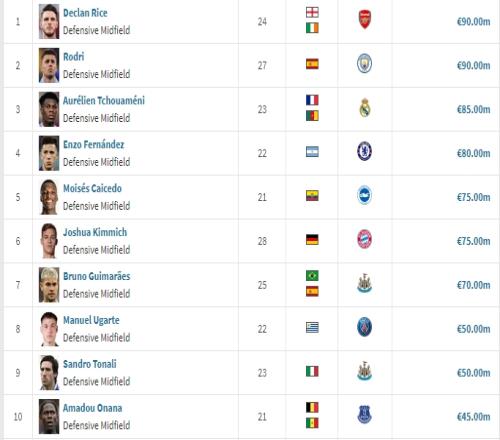Screen dimensions: 500x440
Task: Open Aurélien Tchouaméni profile link
Action: pos(104,101)
